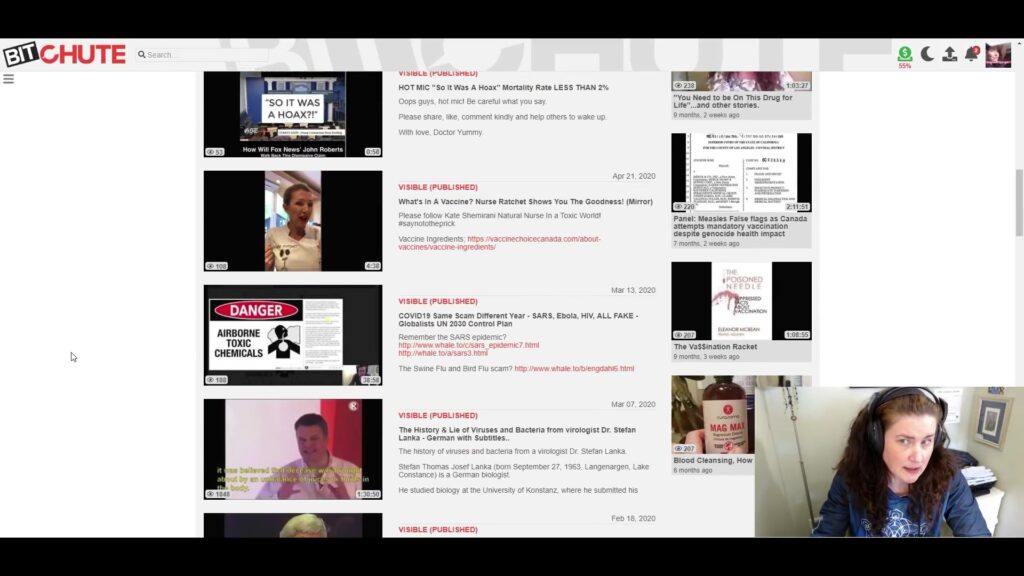
Task: Click view count eye on Lanka thumbnail
Action: pyautogui.click(x=210, y=494)
